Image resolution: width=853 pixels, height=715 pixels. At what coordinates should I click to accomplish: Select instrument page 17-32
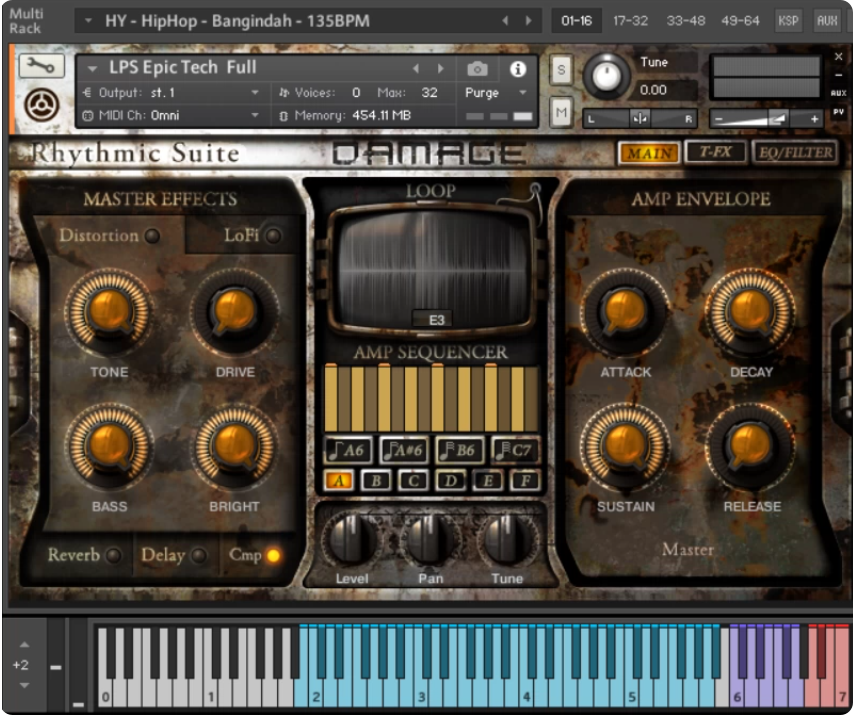tap(631, 21)
